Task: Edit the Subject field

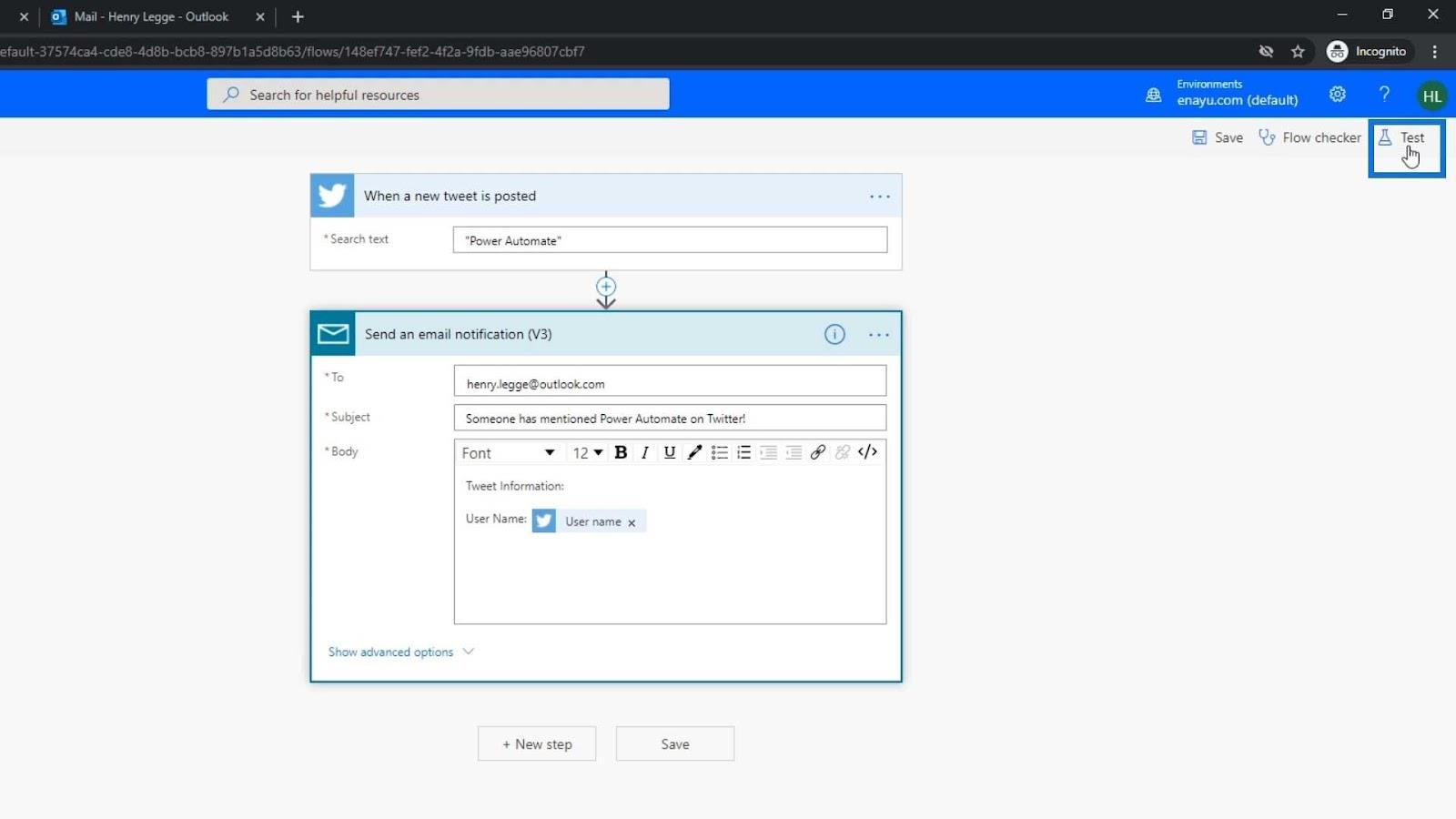Action: pos(670,418)
